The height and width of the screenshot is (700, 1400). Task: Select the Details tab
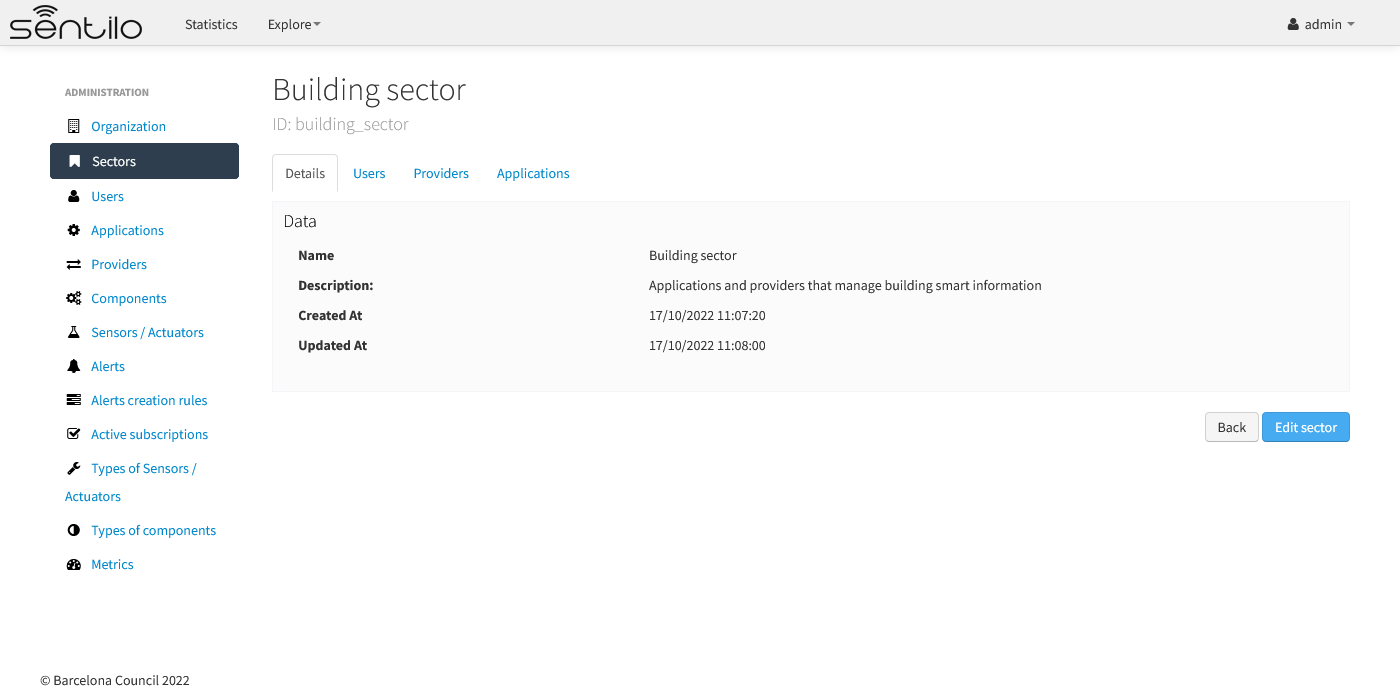tap(305, 173)
